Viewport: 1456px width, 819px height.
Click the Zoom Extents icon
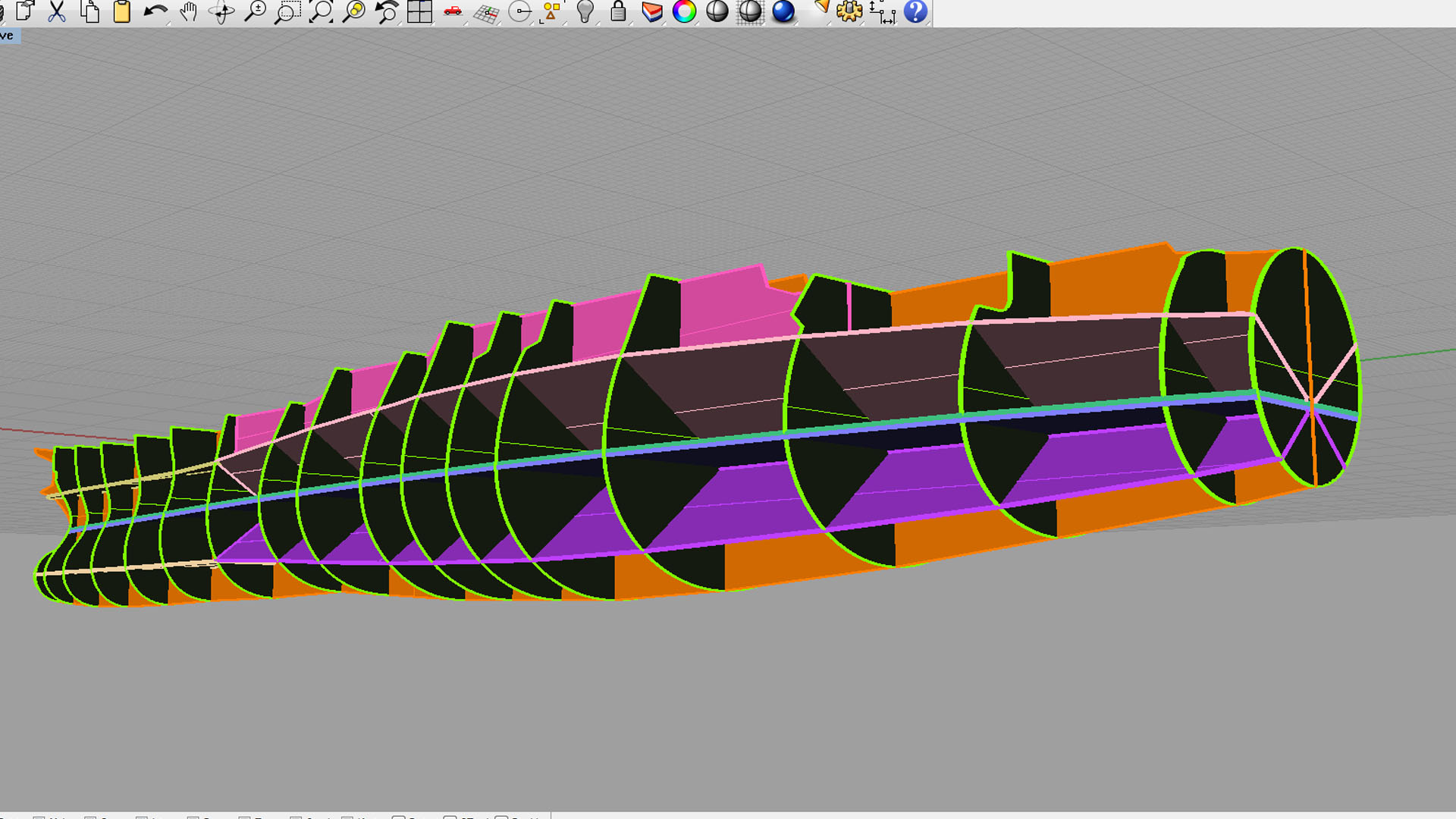point(321,11)
